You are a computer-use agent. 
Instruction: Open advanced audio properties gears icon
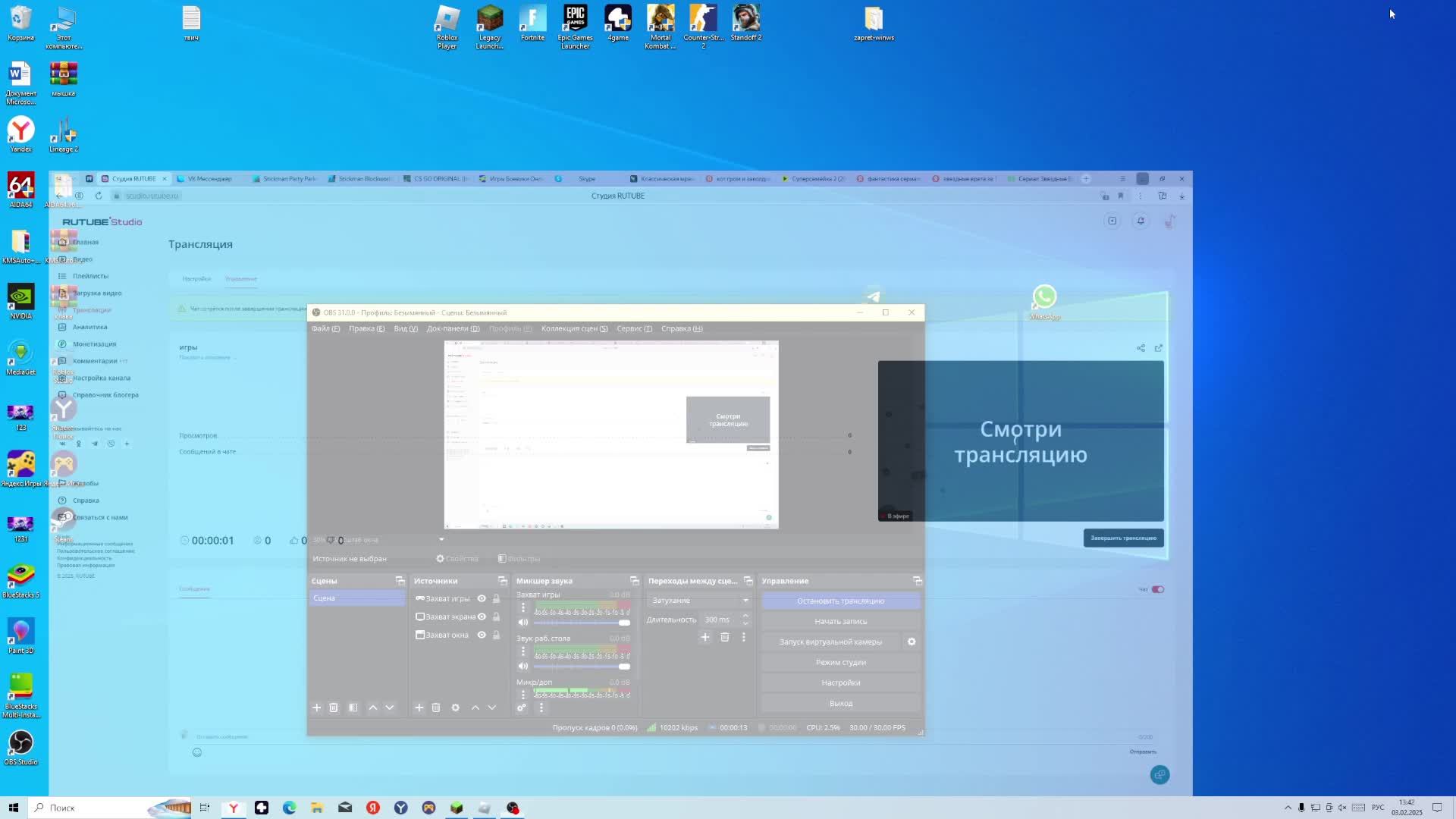[x=522, y=708]
